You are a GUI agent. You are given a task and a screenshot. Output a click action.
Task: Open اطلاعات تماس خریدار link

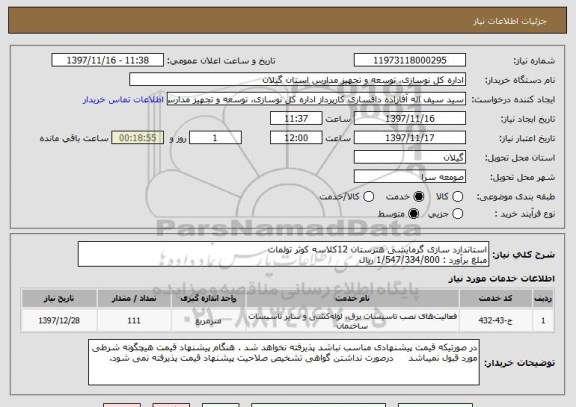[123, 100]
